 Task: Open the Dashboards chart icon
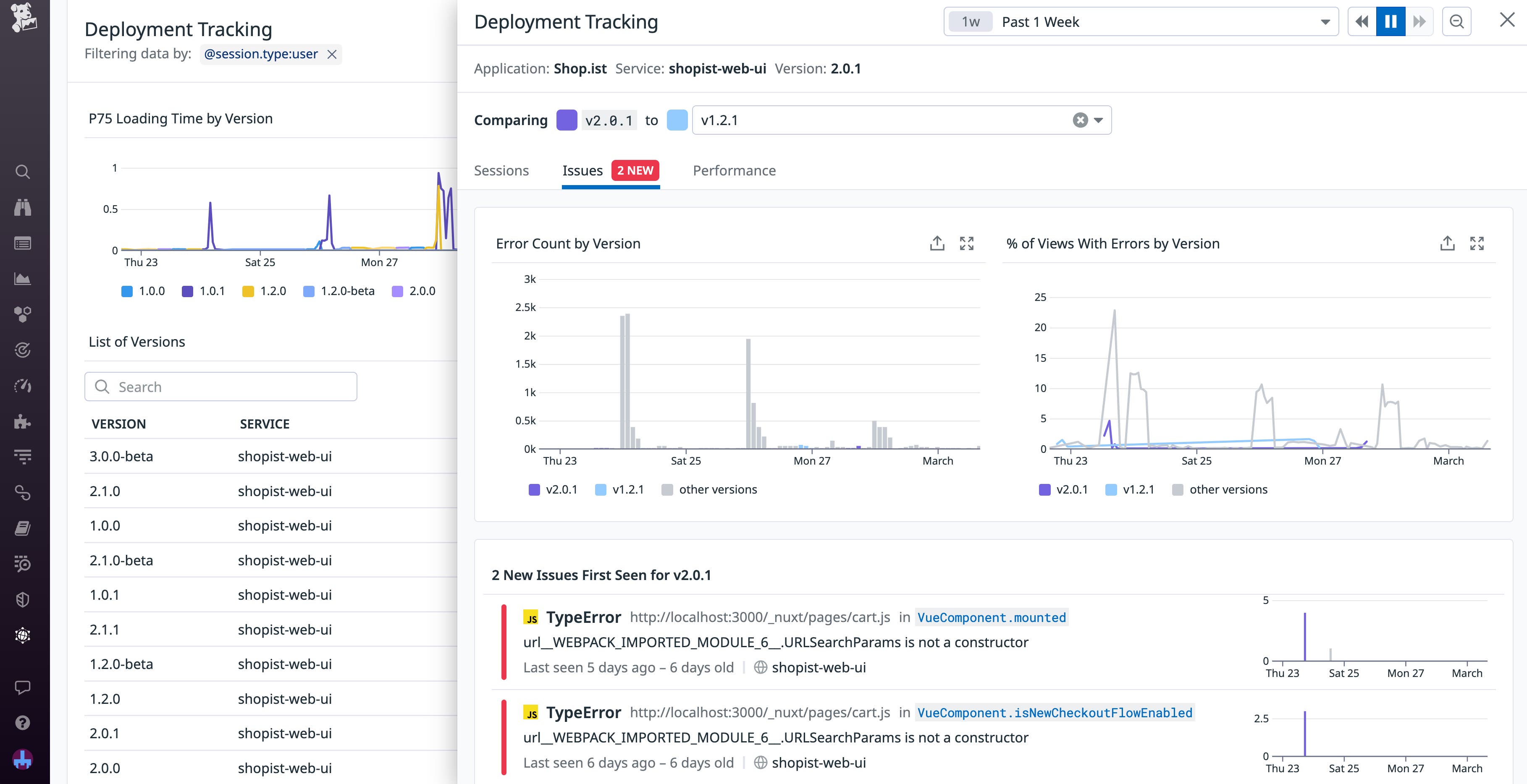(23, 279)
